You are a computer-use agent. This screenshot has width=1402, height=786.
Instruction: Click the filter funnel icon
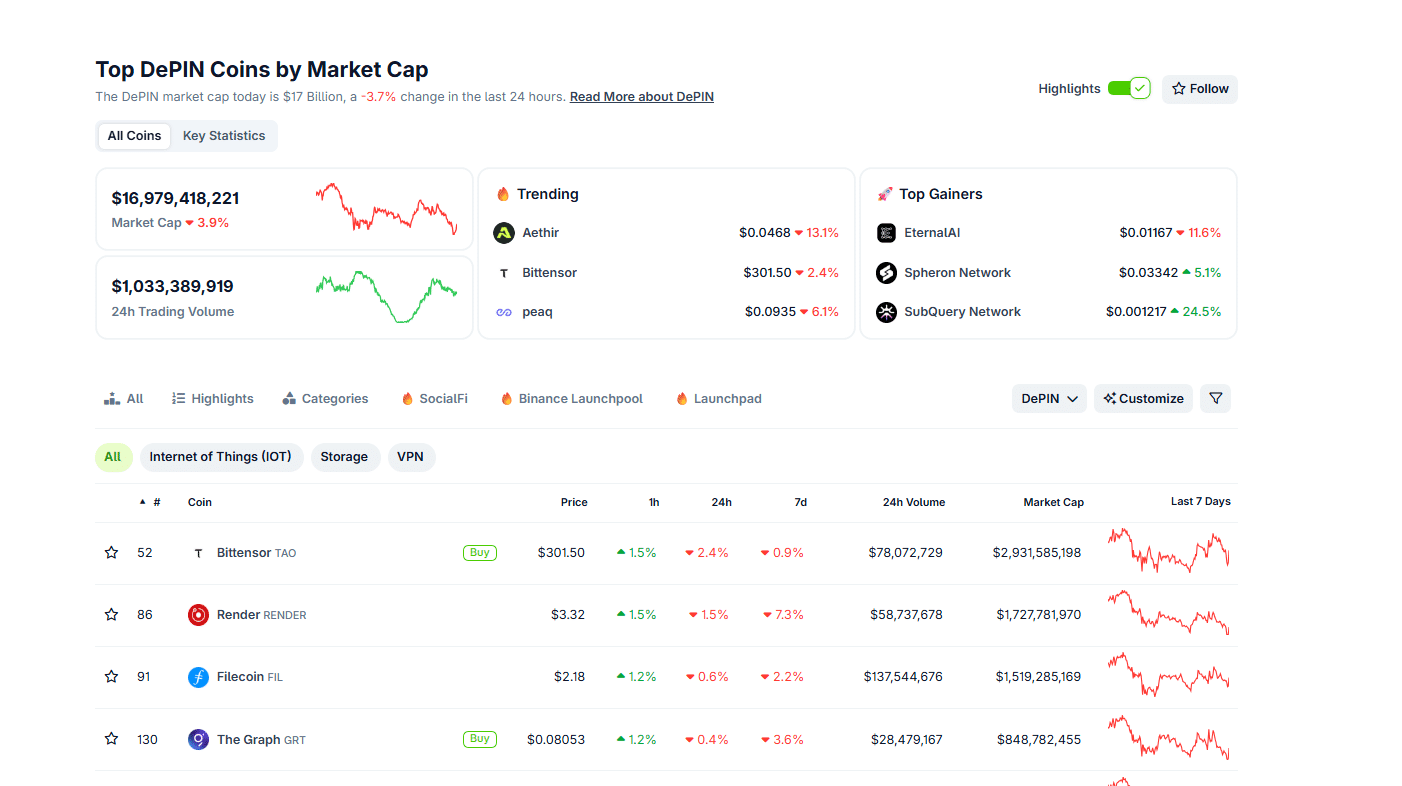click(x=1215, y=398)
